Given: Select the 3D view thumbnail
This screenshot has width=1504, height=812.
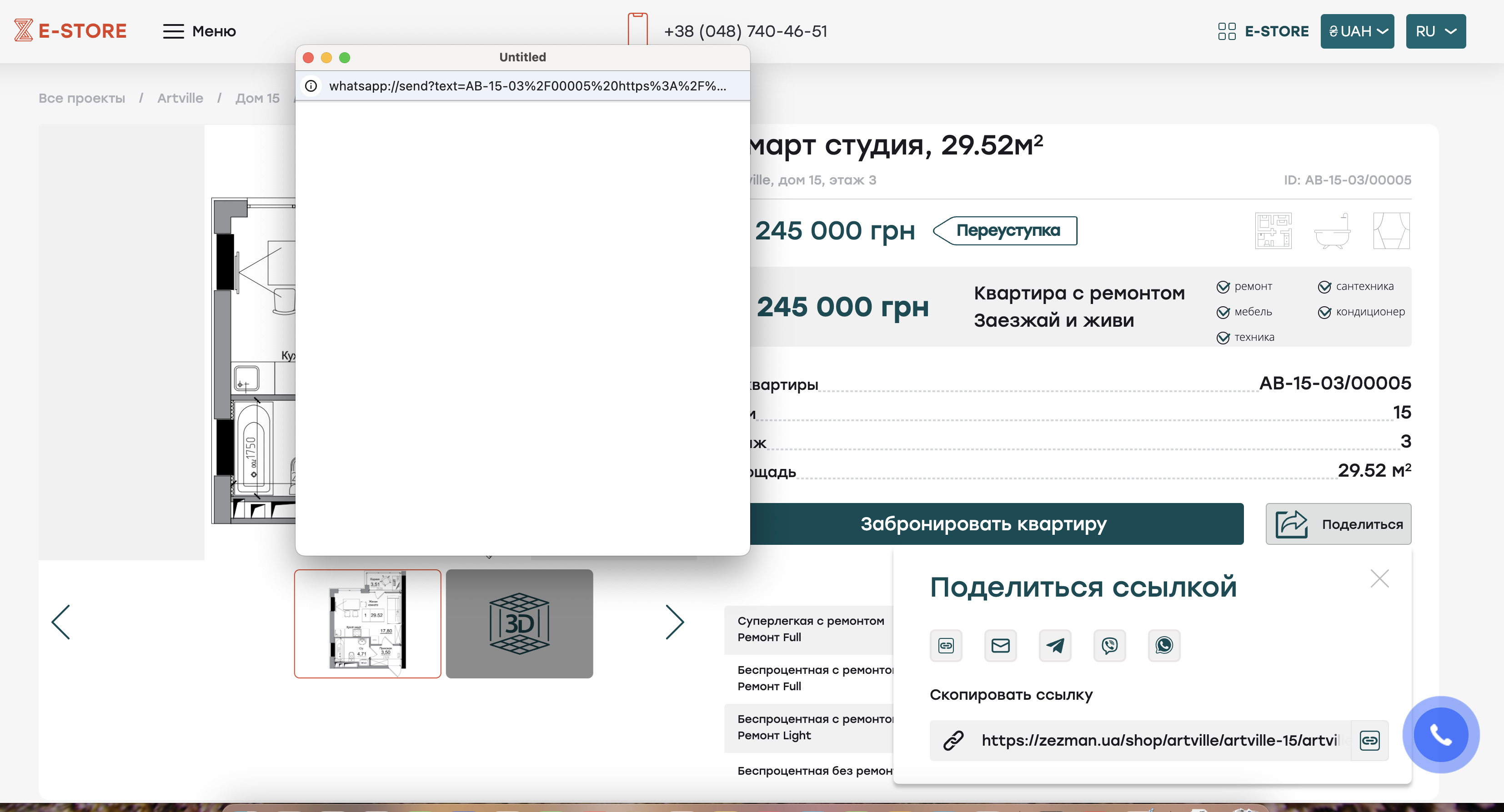Looking at the screenshot, I should click(x=519, y=623).
